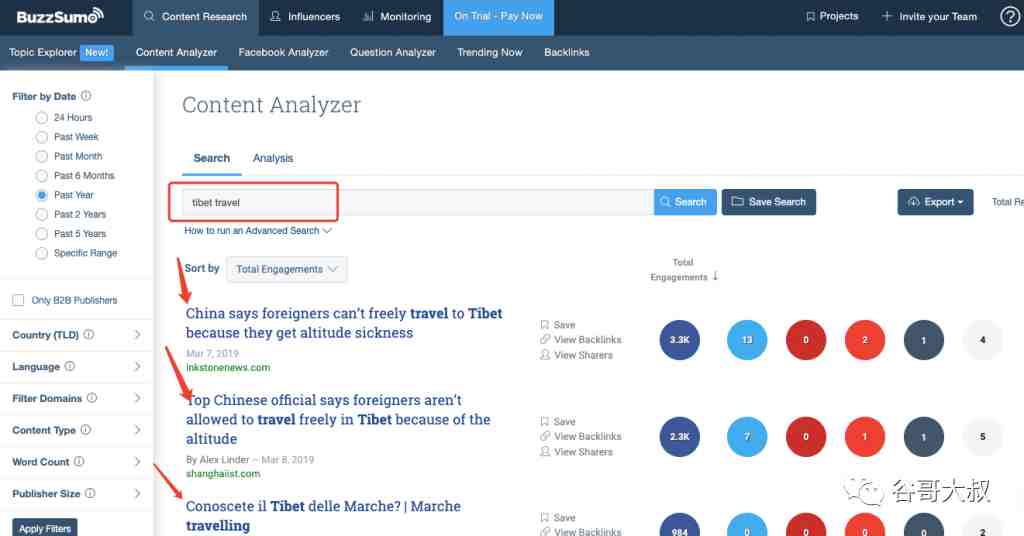
Task: Click the Publisher Size info icon
Action: click(90, 493)
